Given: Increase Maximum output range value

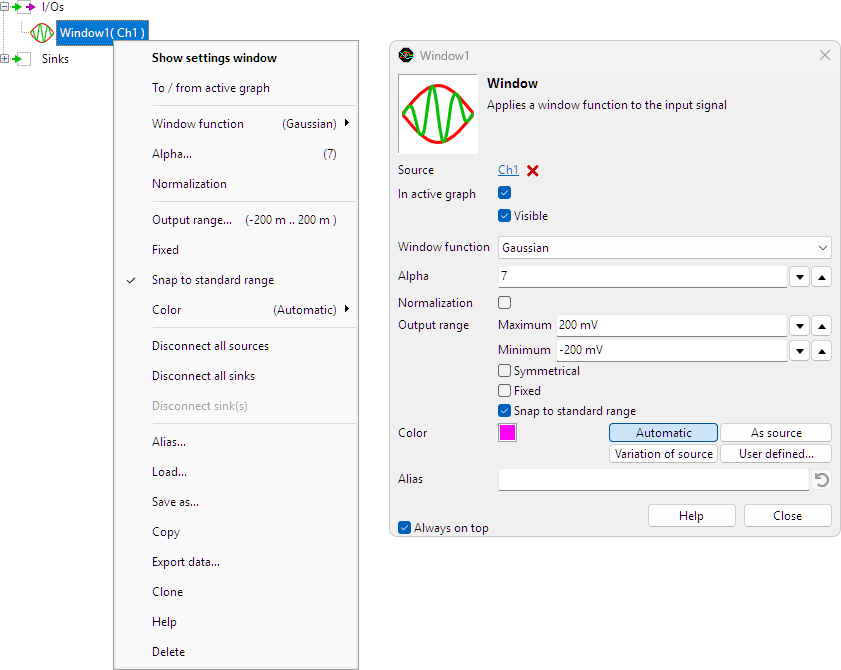Looking at the screenshot, I should (822, 326).
